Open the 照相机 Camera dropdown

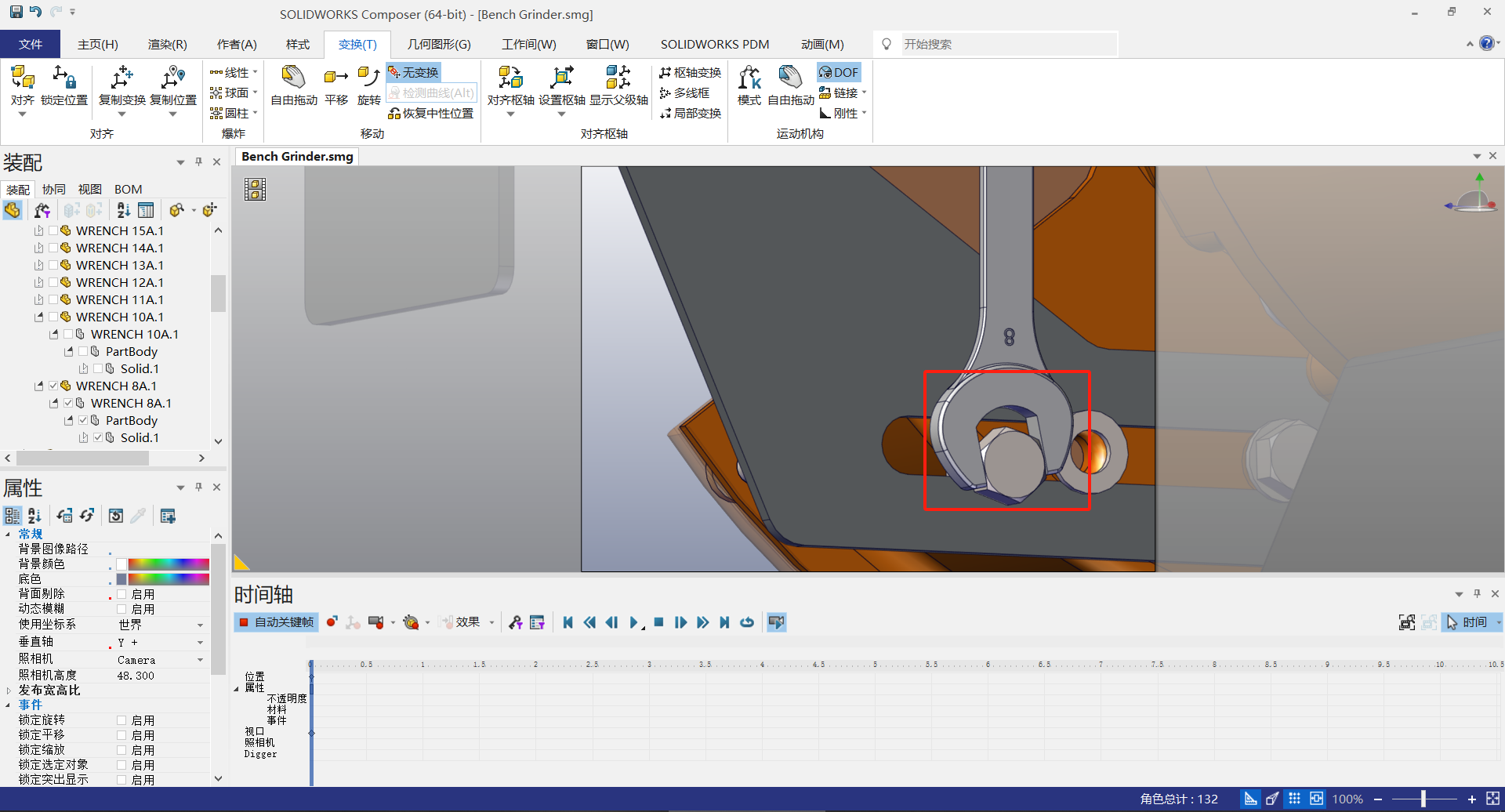click(x=200, y=660)
